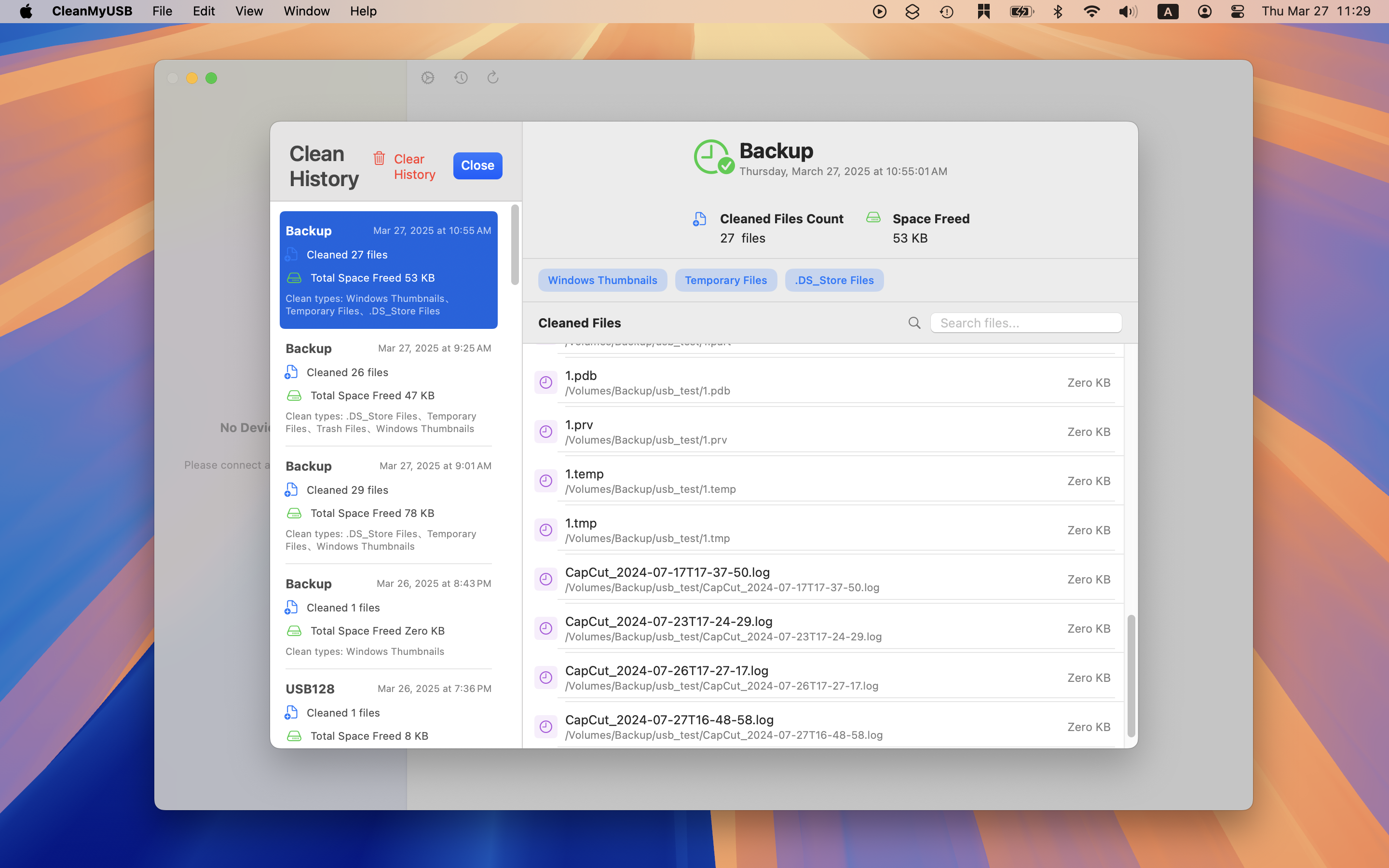Click the Search files input field
Viewport: 1389px width, 868px height.
click(x=1026, y=323)
